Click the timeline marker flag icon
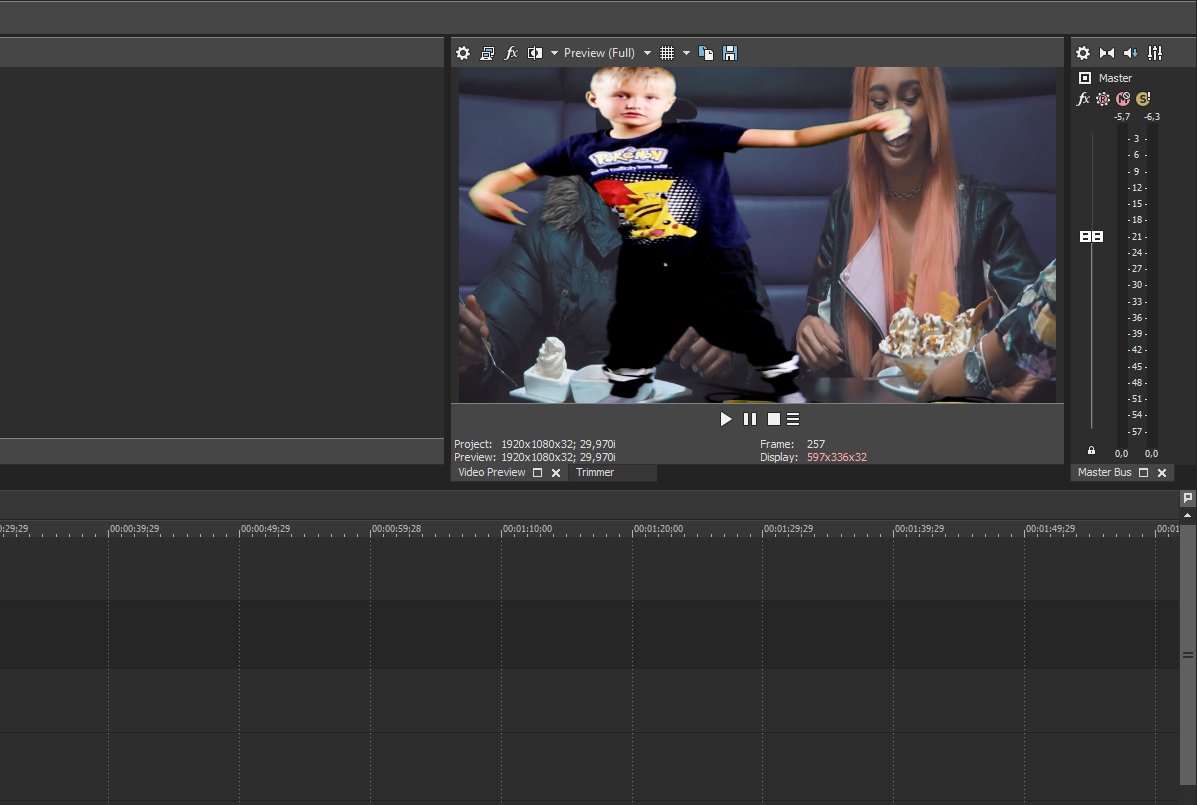 [1187, 498]
